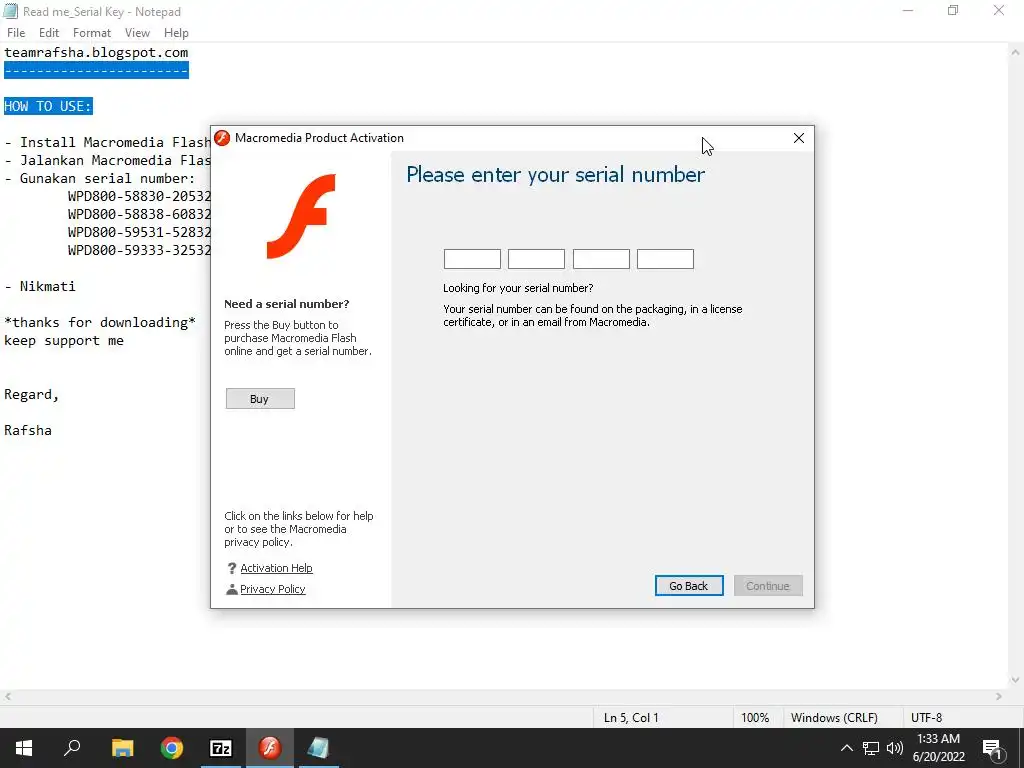
Task: Open network status tray icon
Action: (x=871, y=748)
